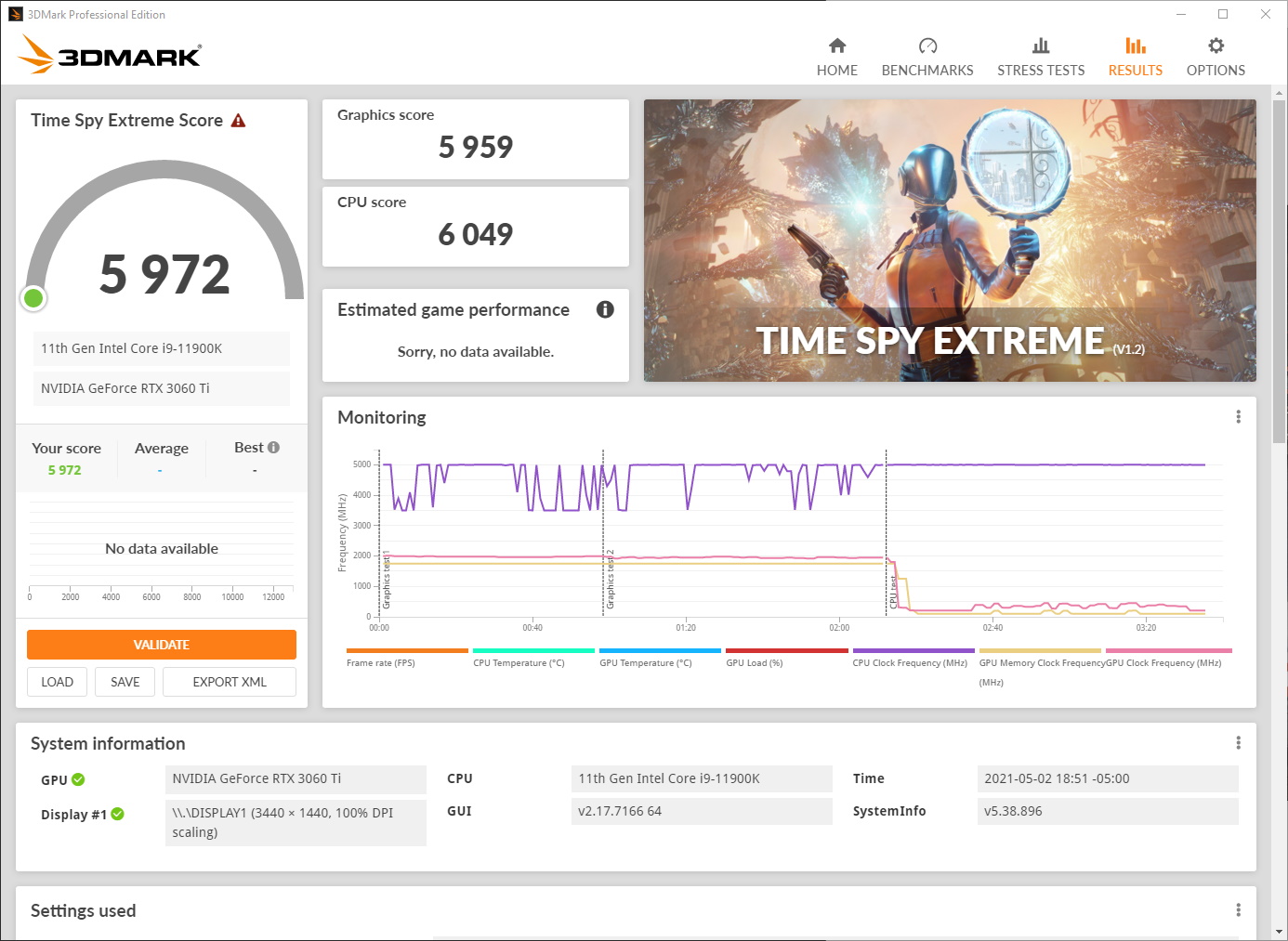The height and width of the screenshot is (941, 1288).
Task: Click the scrollbar up arrow
Action: (x=1280, y=93)
